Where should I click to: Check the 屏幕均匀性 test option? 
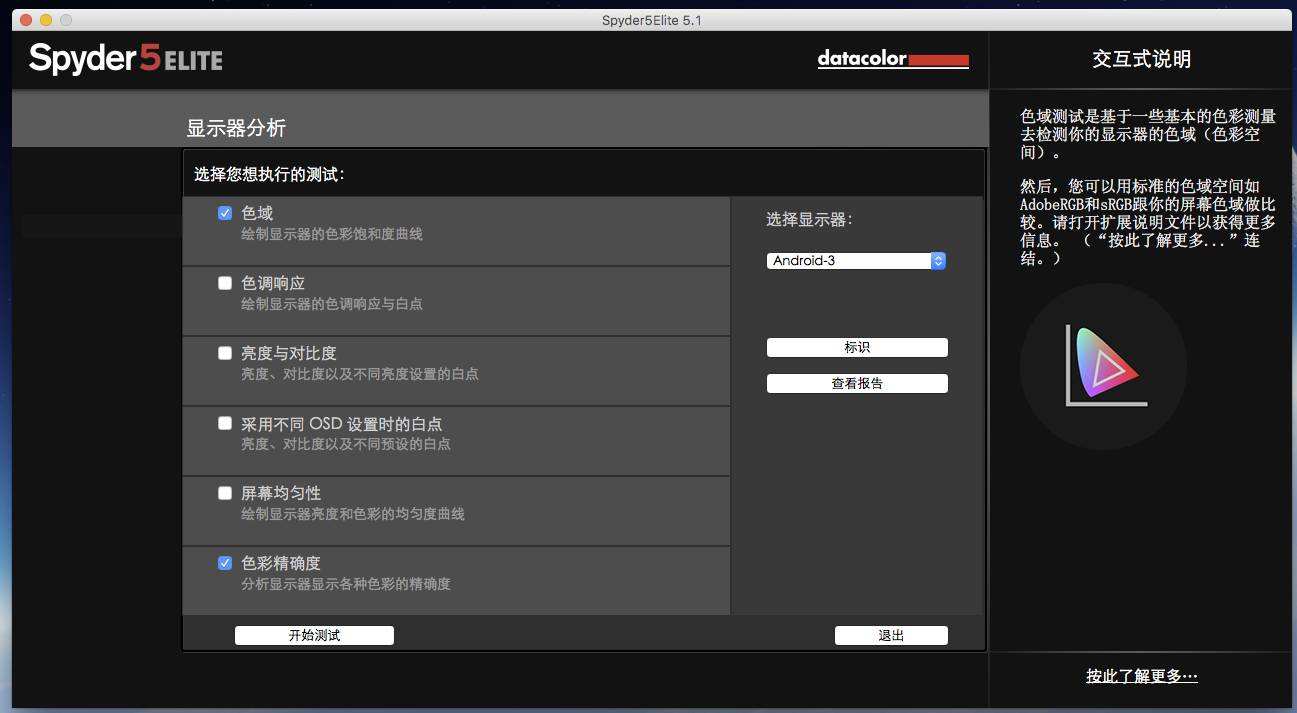(x=225, y=493)
